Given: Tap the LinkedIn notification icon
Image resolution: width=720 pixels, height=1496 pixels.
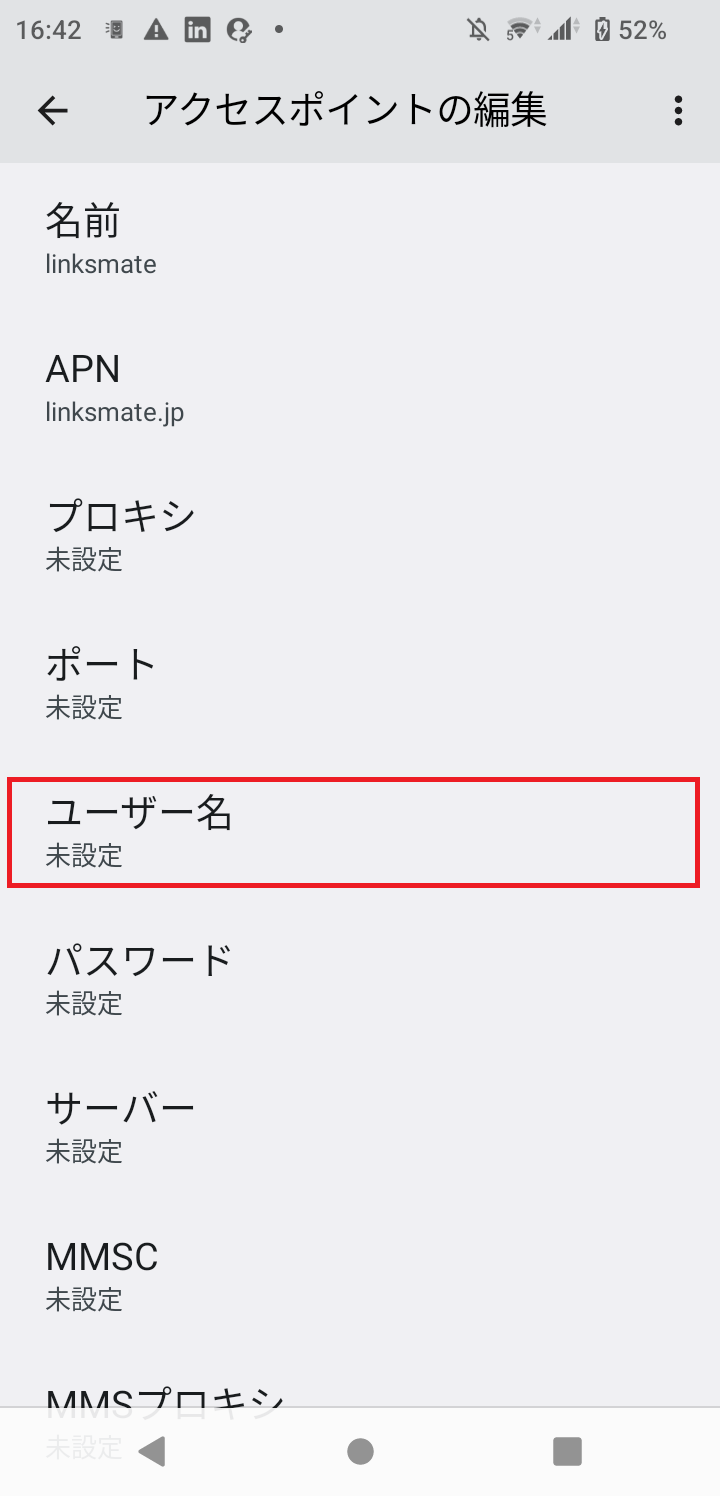Looking at the screenshot, I should [x=198, y=30].
